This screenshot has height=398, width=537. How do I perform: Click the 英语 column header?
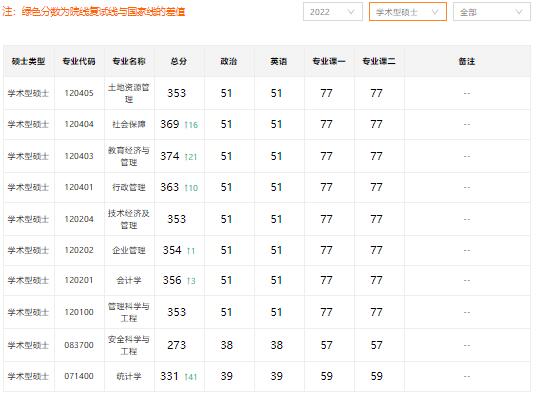tap(279, 61)
